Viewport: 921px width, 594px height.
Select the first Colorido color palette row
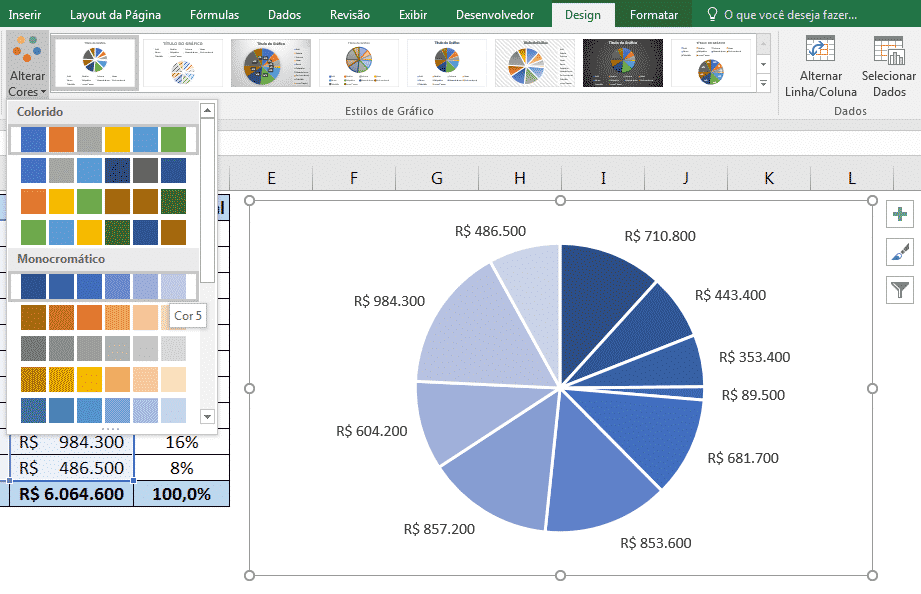pyautogui.click(x=103, y=140)
